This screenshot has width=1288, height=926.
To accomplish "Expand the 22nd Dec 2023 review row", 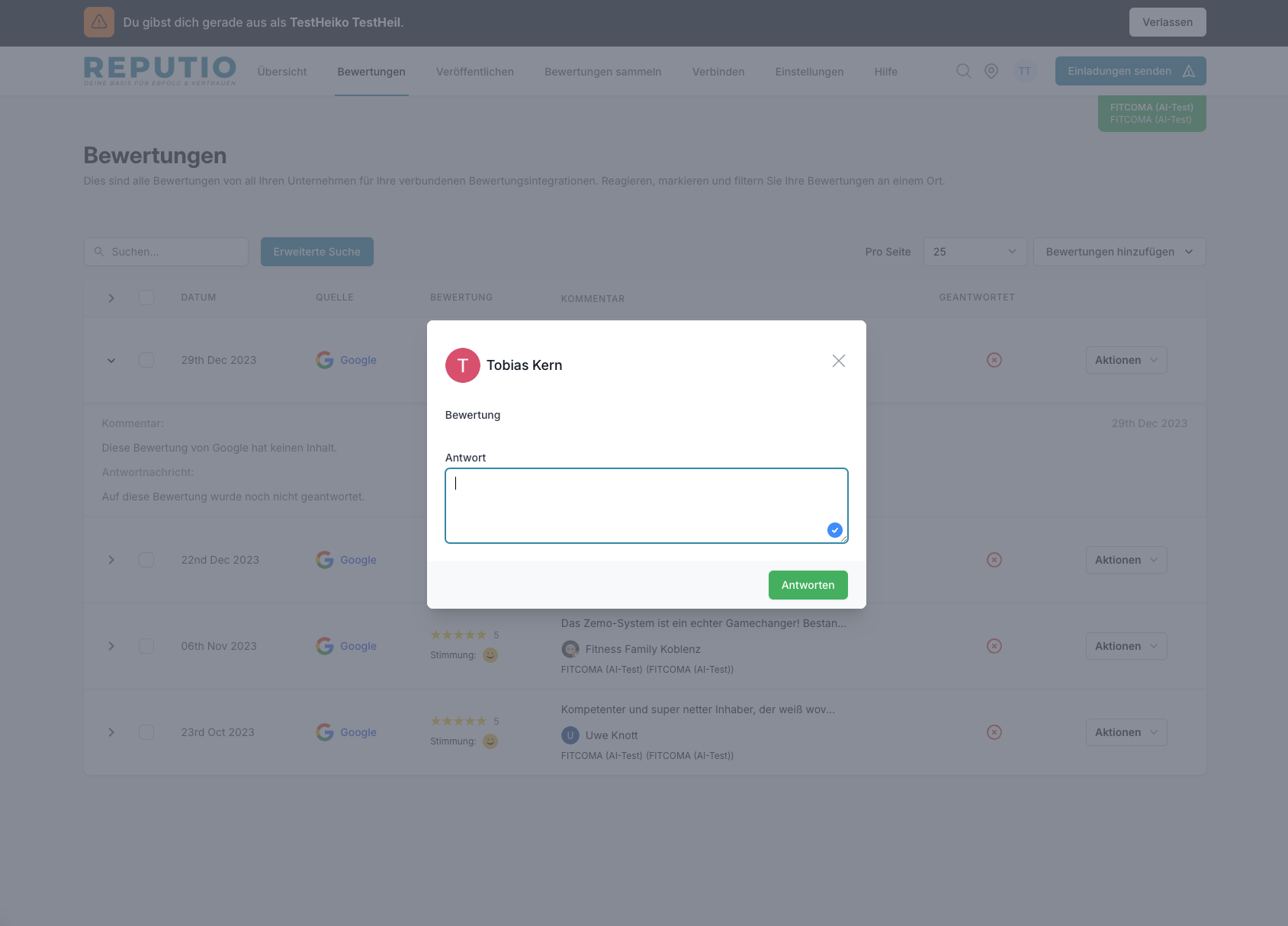I will (111, 560).
